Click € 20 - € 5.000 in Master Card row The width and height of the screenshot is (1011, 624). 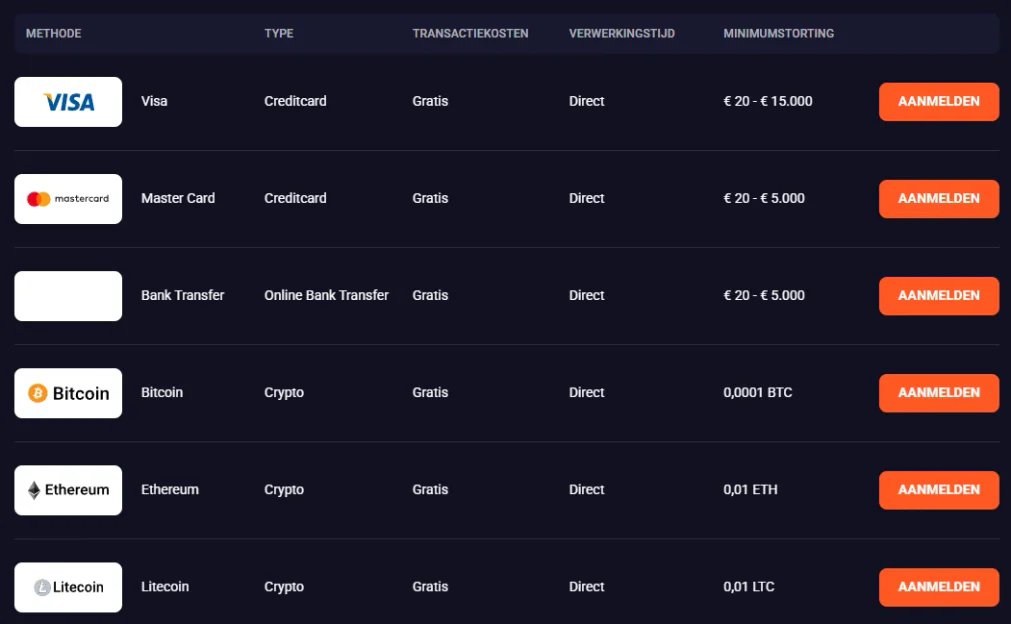pos(764,198)
